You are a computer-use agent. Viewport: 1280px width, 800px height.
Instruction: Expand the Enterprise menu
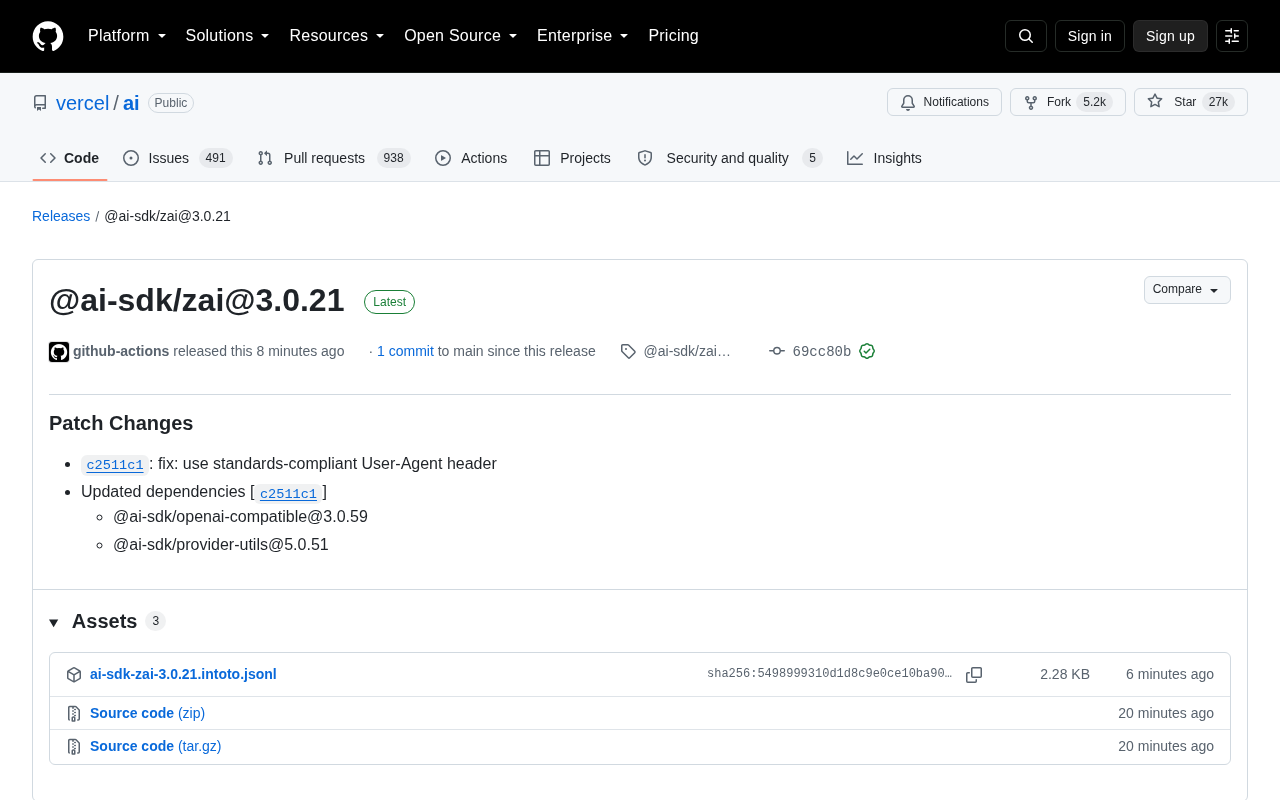pyautogui.click(x=583, y=36)
